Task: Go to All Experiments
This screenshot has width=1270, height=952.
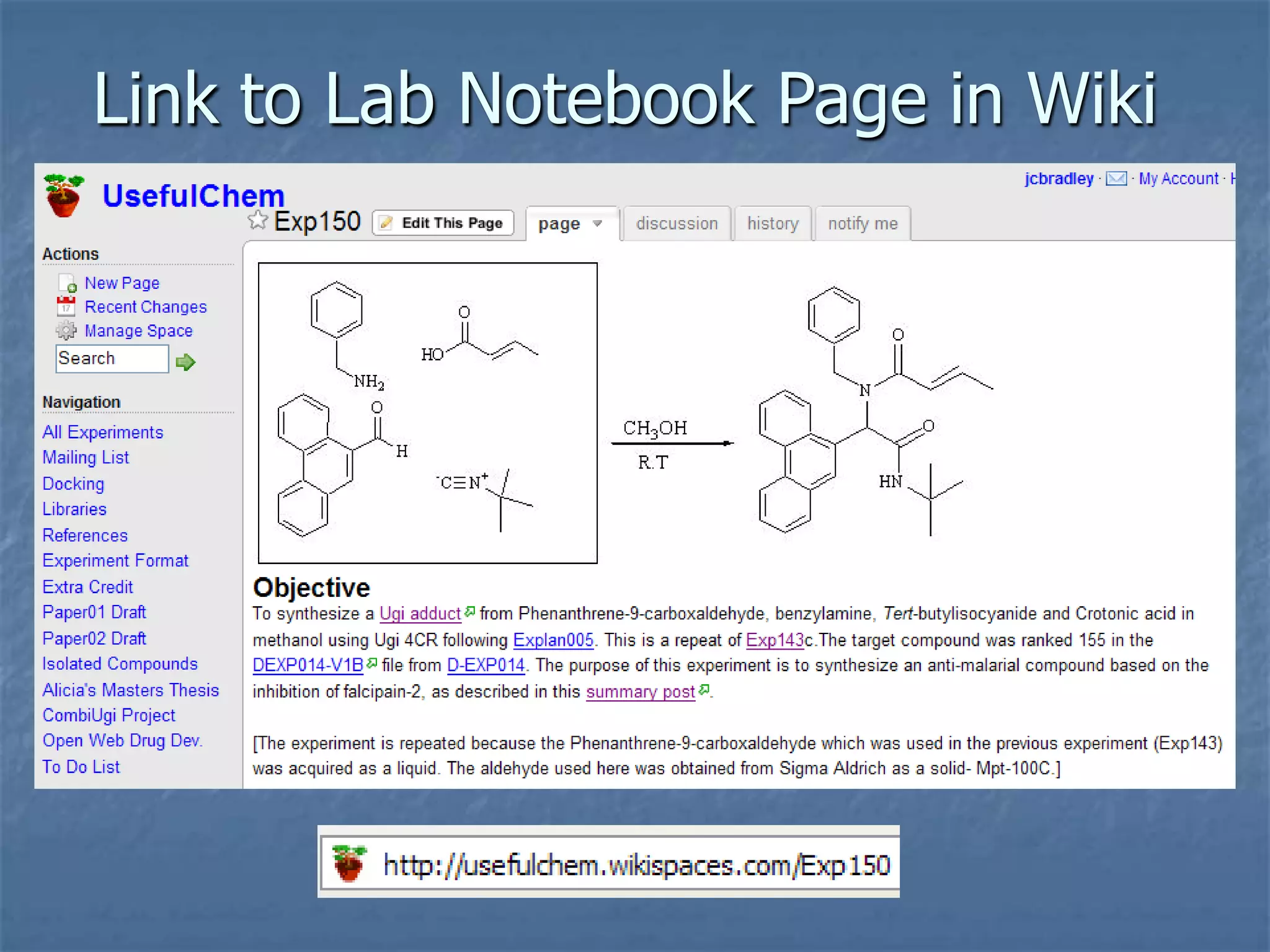Action: (103, 432)
